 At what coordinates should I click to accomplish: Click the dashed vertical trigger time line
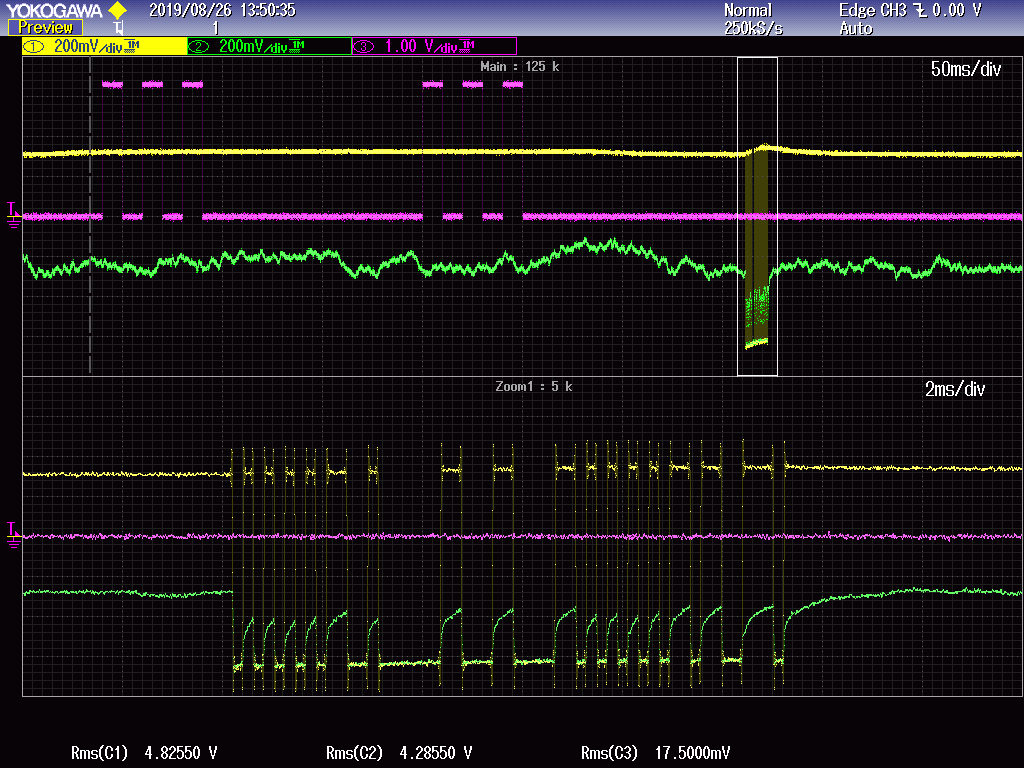pos(90,216)
